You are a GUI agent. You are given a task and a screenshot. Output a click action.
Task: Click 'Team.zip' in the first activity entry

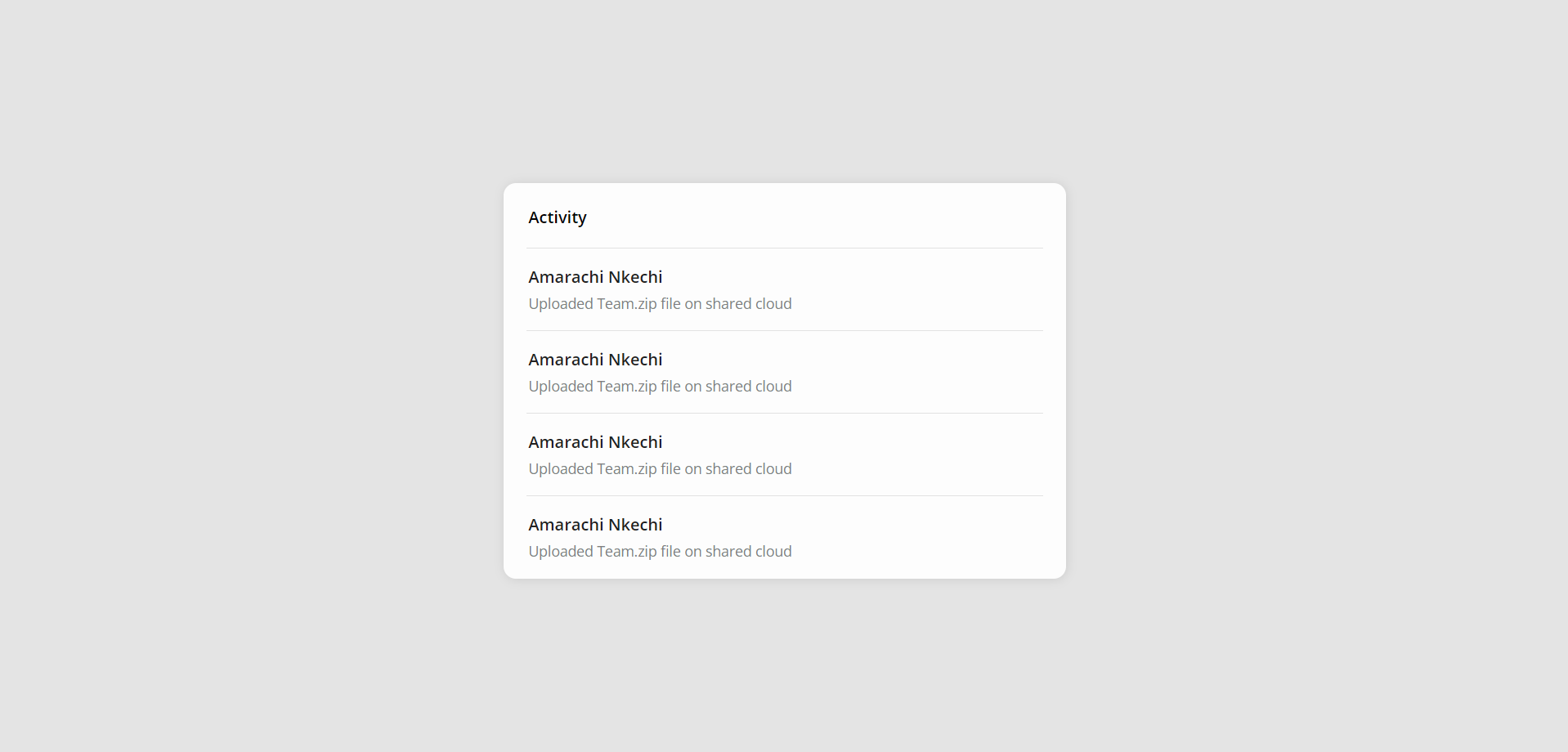(x=627, y=304)
